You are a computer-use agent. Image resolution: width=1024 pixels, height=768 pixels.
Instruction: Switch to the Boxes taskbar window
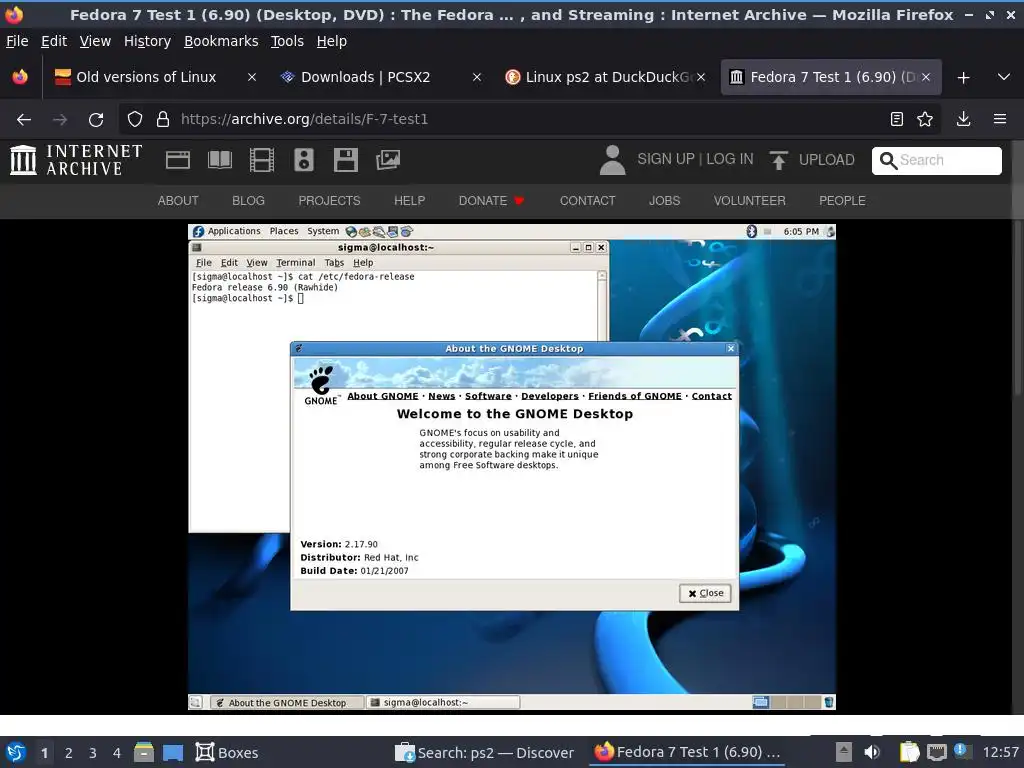[x=227, y=753]
